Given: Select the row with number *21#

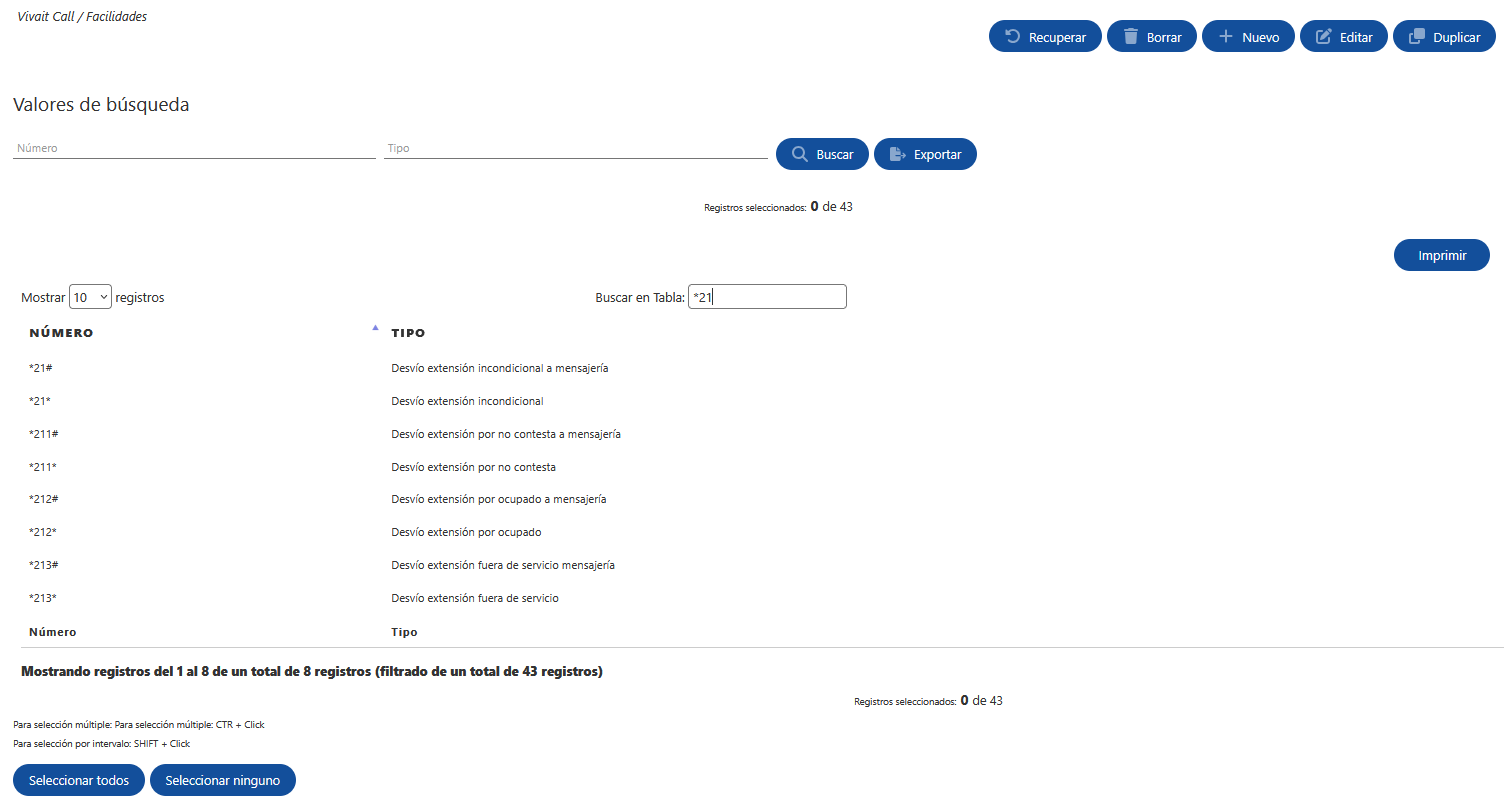Looking at the screenshot, I should click(760, 368).
